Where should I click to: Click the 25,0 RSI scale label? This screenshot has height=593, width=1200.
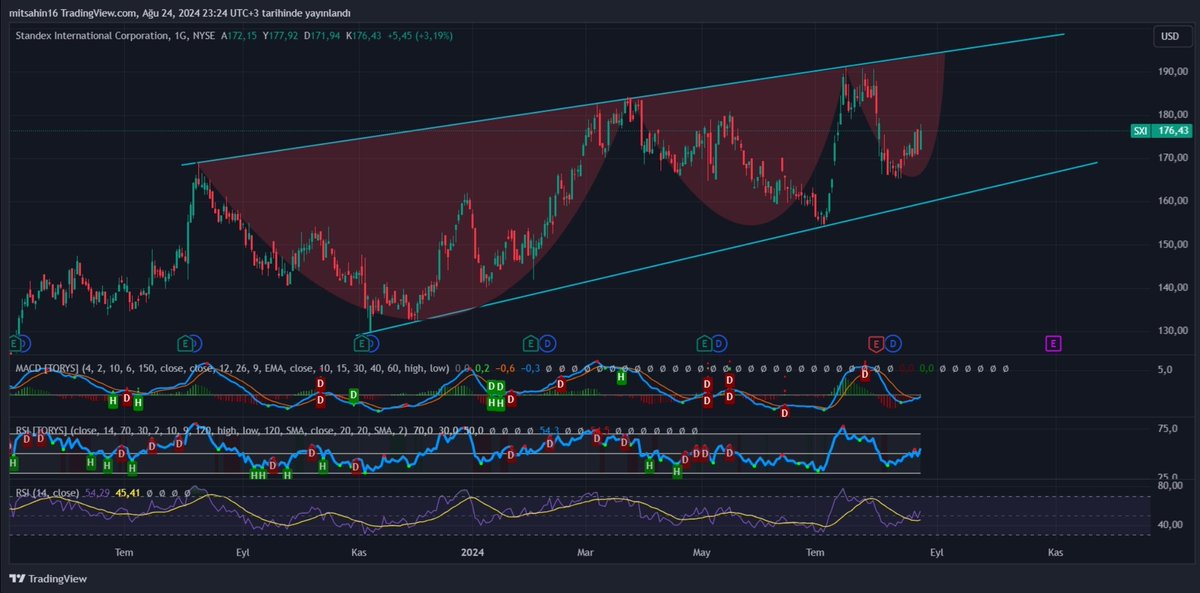[1168, 477]
